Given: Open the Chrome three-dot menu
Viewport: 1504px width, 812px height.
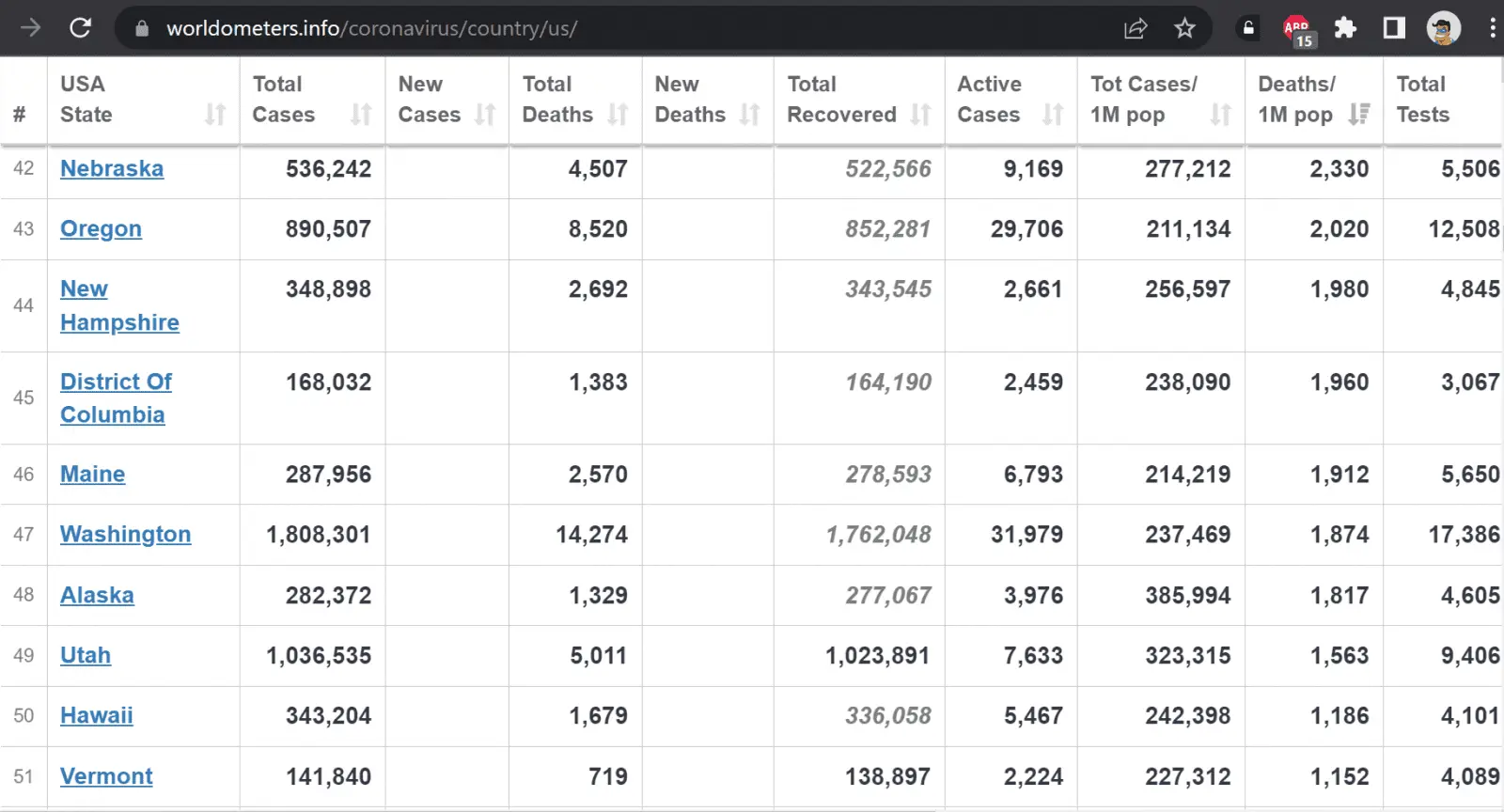Looking at the screenshot, I should pos(1492,28).
